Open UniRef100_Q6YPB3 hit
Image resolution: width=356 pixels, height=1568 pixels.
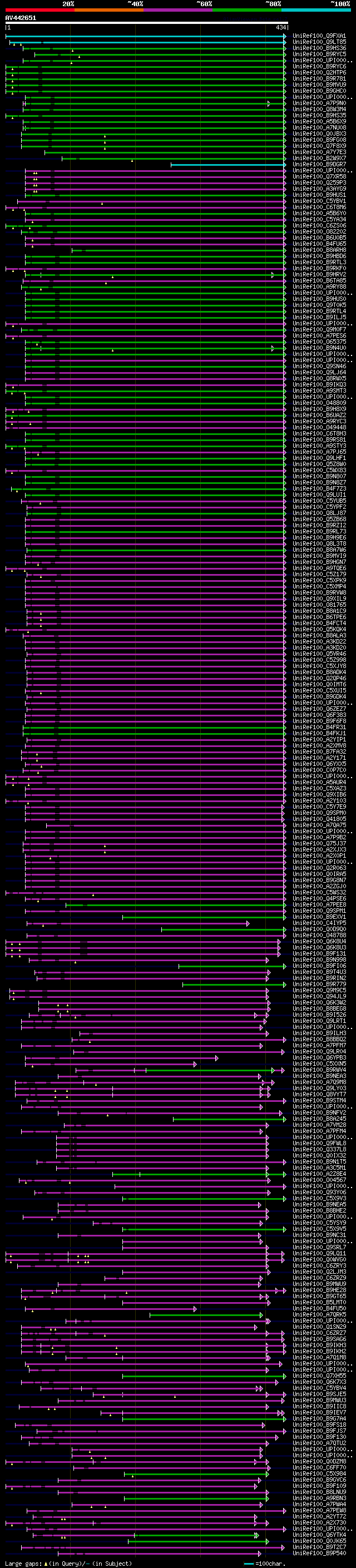(x=319, y=1058)
